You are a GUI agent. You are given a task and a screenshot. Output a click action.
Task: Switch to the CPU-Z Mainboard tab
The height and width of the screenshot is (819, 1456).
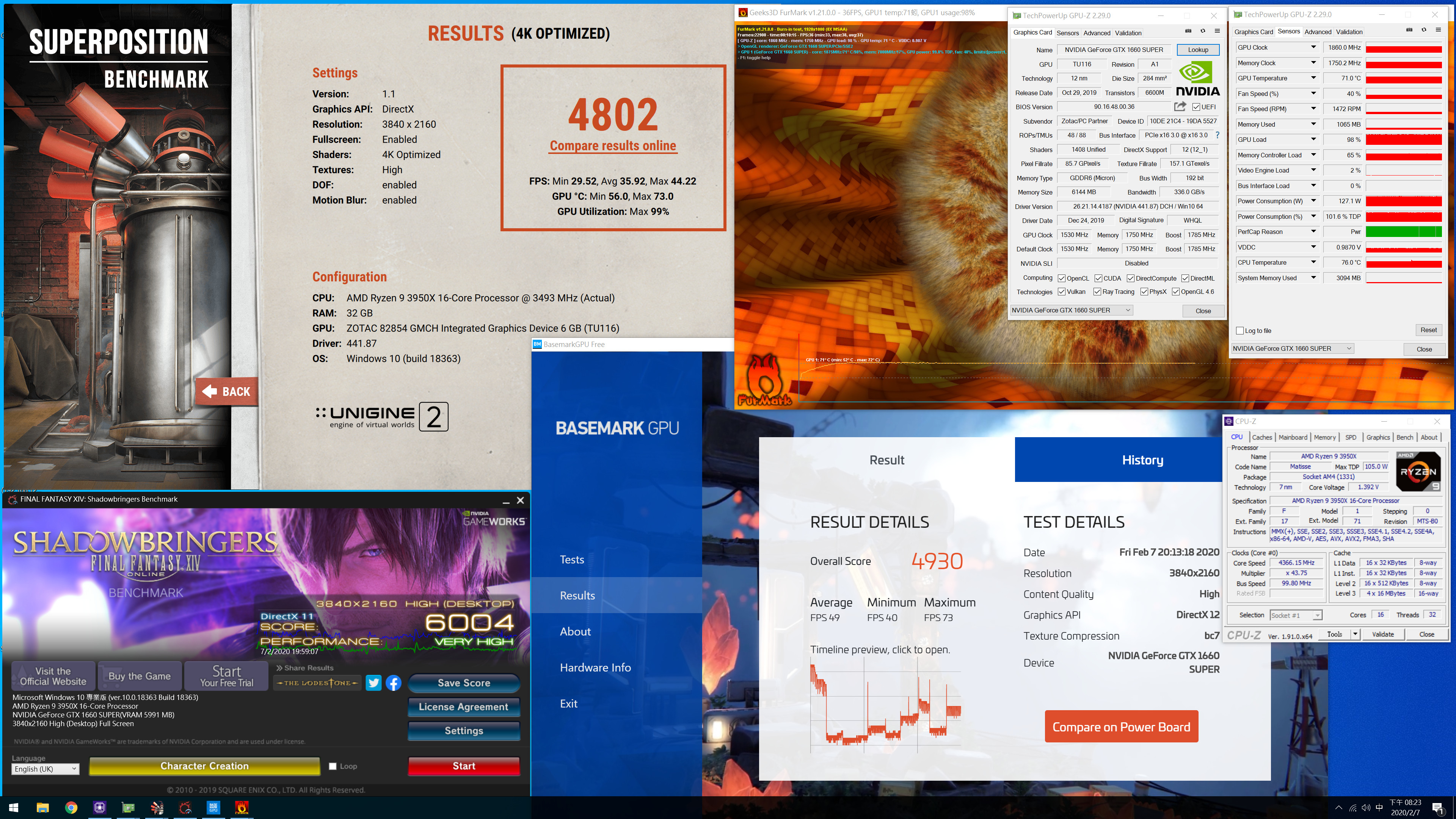tap(1293, 437)
